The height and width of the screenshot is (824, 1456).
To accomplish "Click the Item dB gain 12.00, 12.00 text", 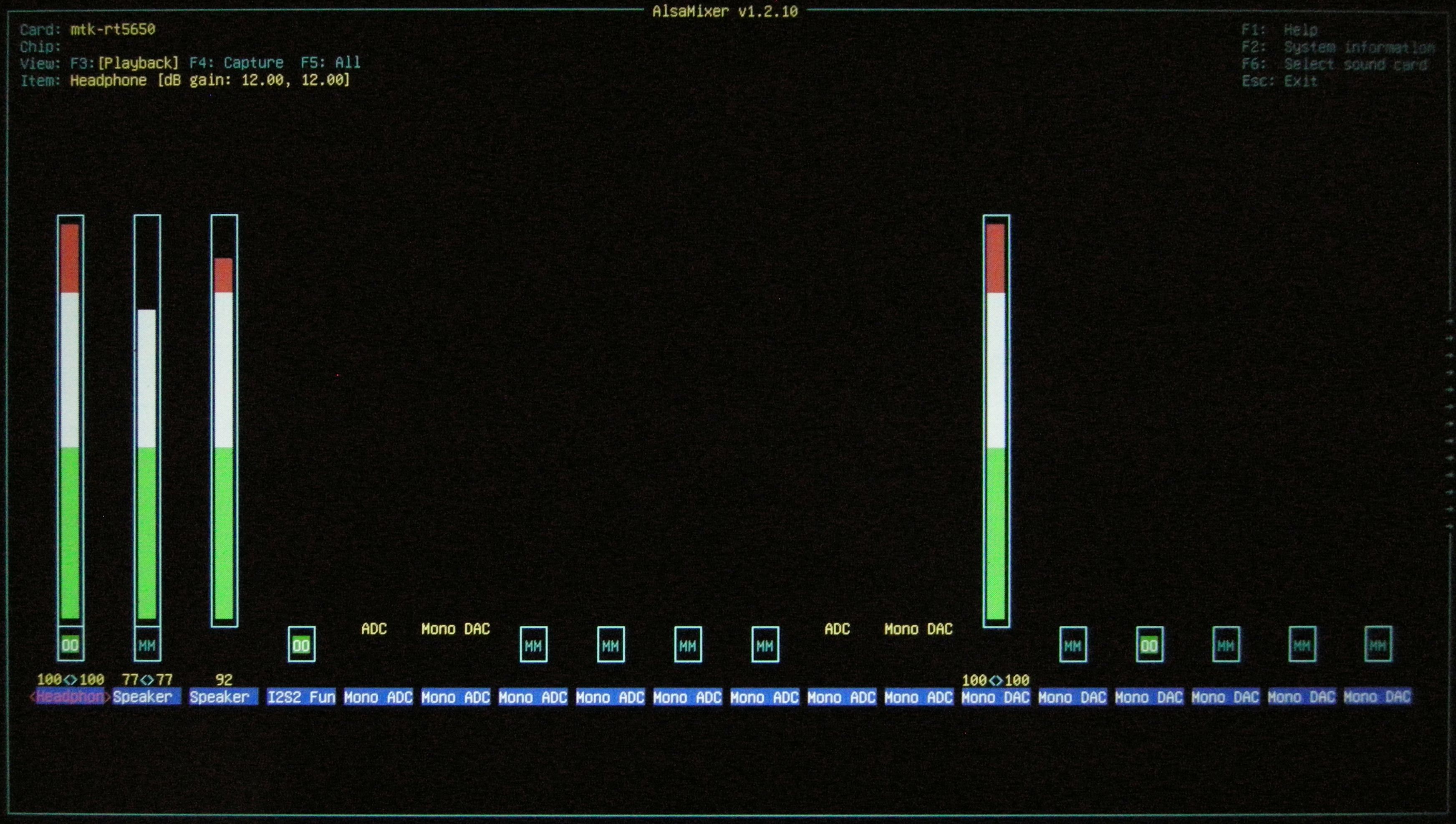I will 254,80.
